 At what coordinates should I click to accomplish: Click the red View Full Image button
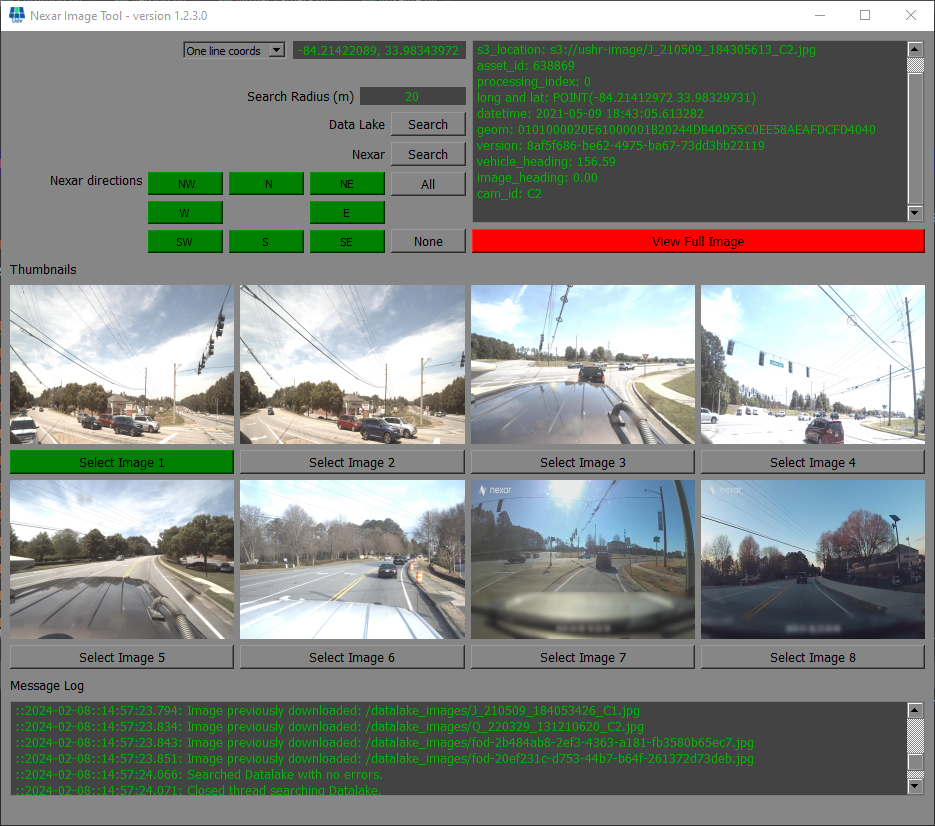click(698, 242)
